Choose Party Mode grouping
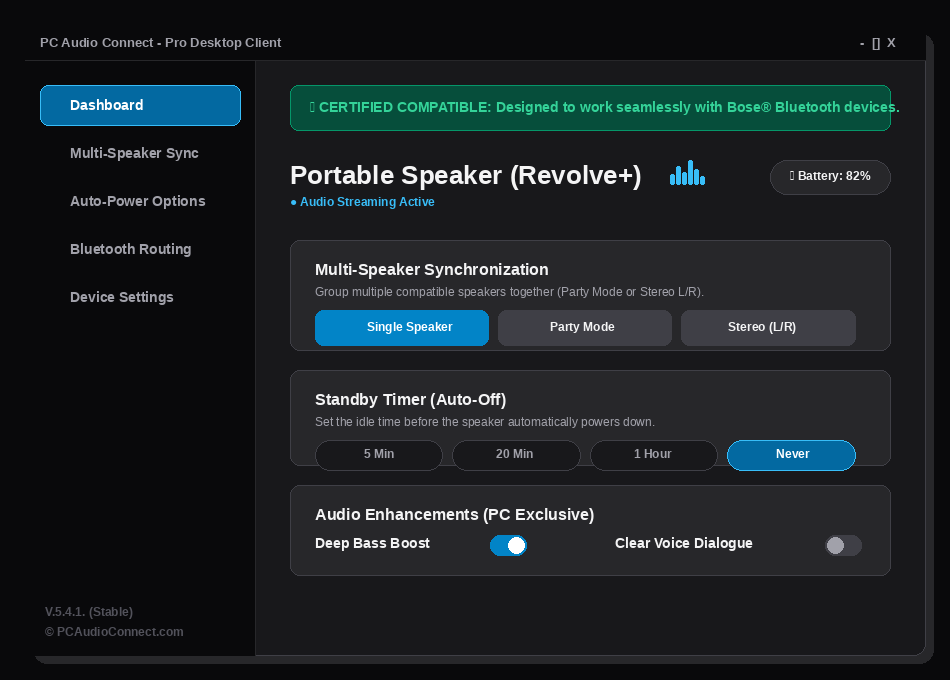 [x=585, y=327]
